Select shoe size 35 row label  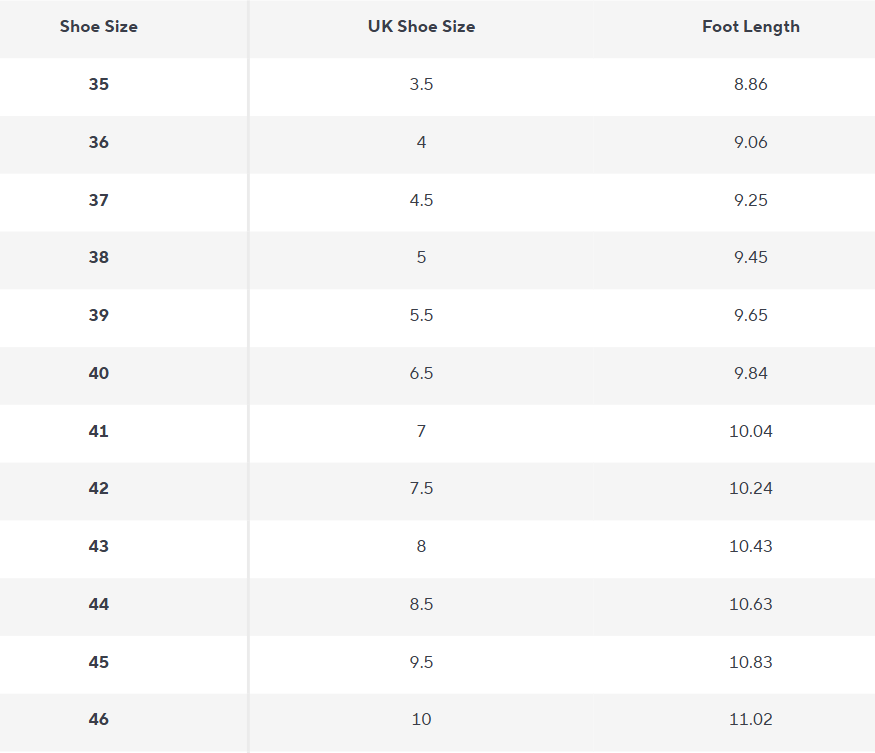(99, 85)
